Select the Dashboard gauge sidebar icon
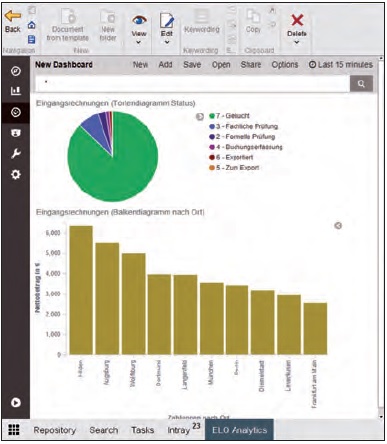Image resolution: width=387 pixels, height=444 pixels. [x=16, y=112]
